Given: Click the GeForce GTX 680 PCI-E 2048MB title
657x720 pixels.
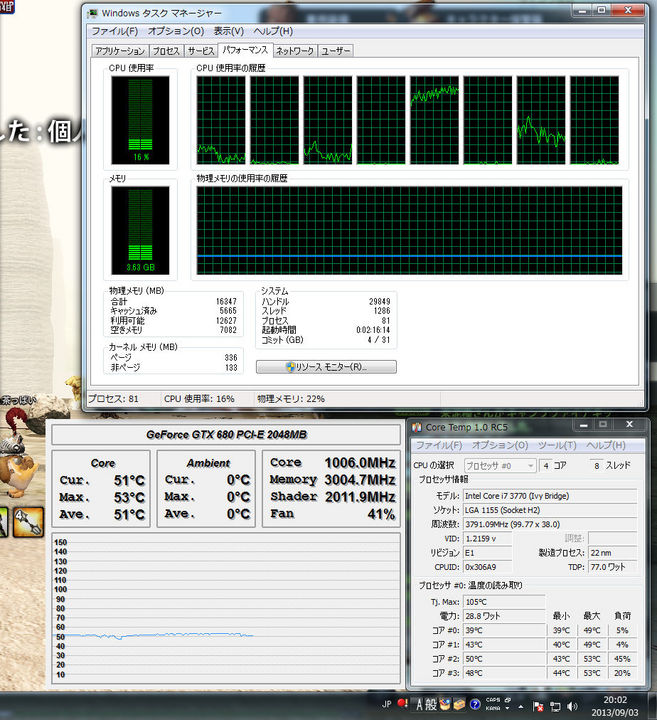Looking at the screenshot, I should (x=226, y=434).
